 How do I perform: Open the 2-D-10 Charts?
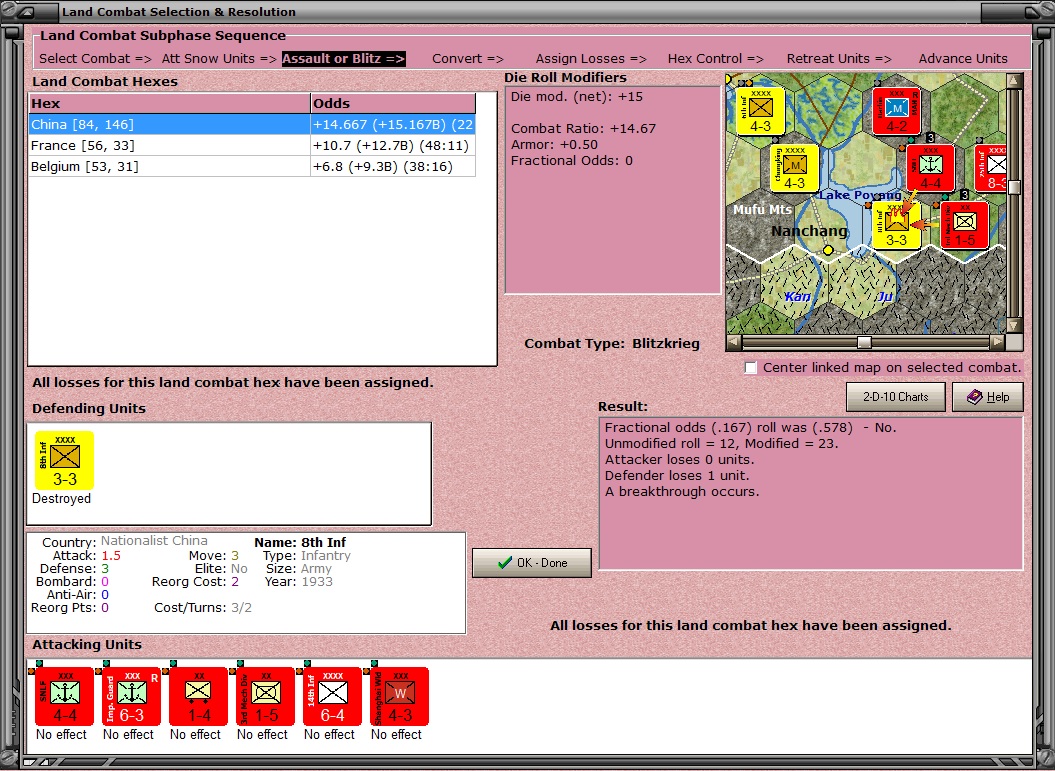(x=896, y=397)
